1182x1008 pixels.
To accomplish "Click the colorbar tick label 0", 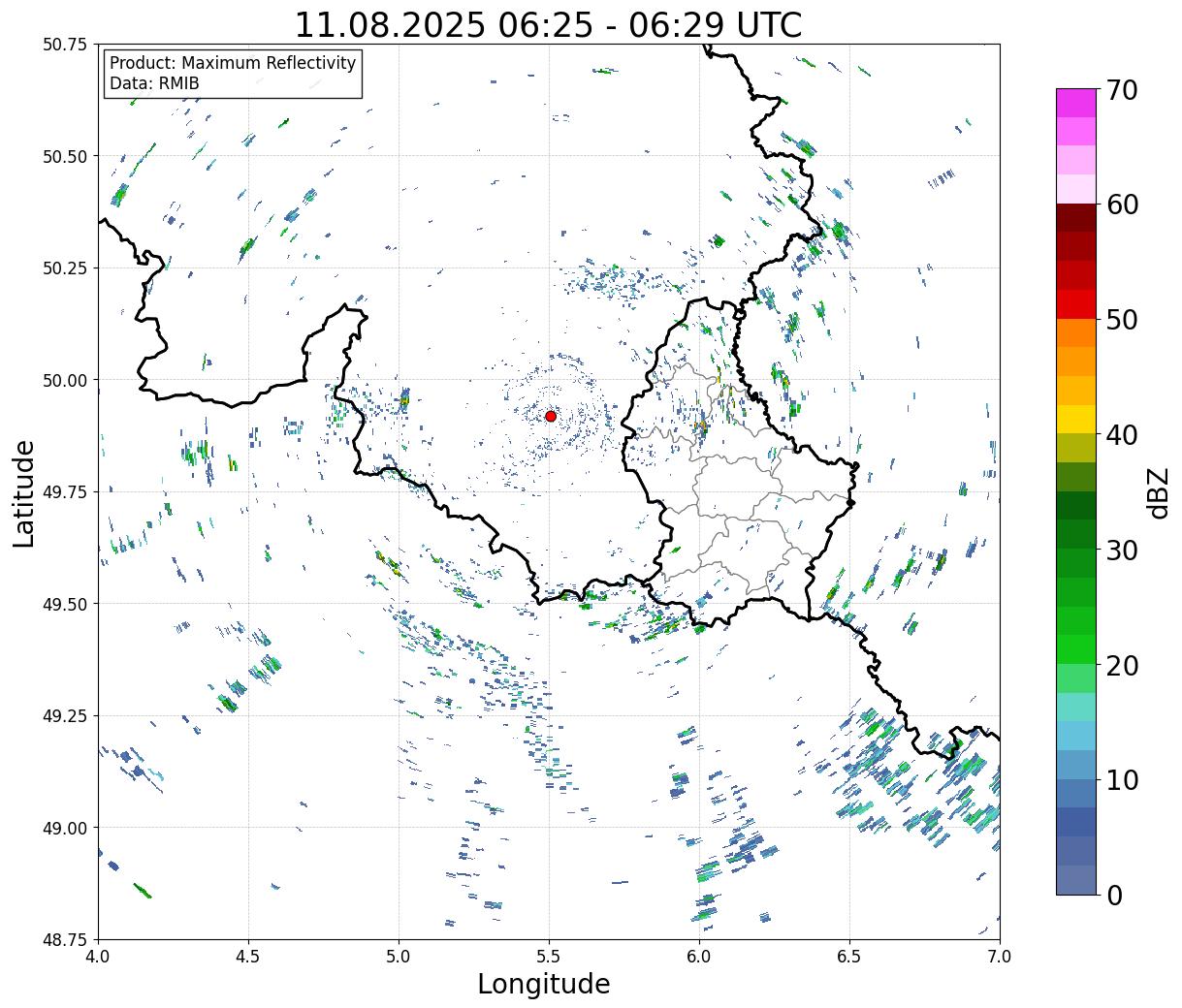I will (1113, 895).
